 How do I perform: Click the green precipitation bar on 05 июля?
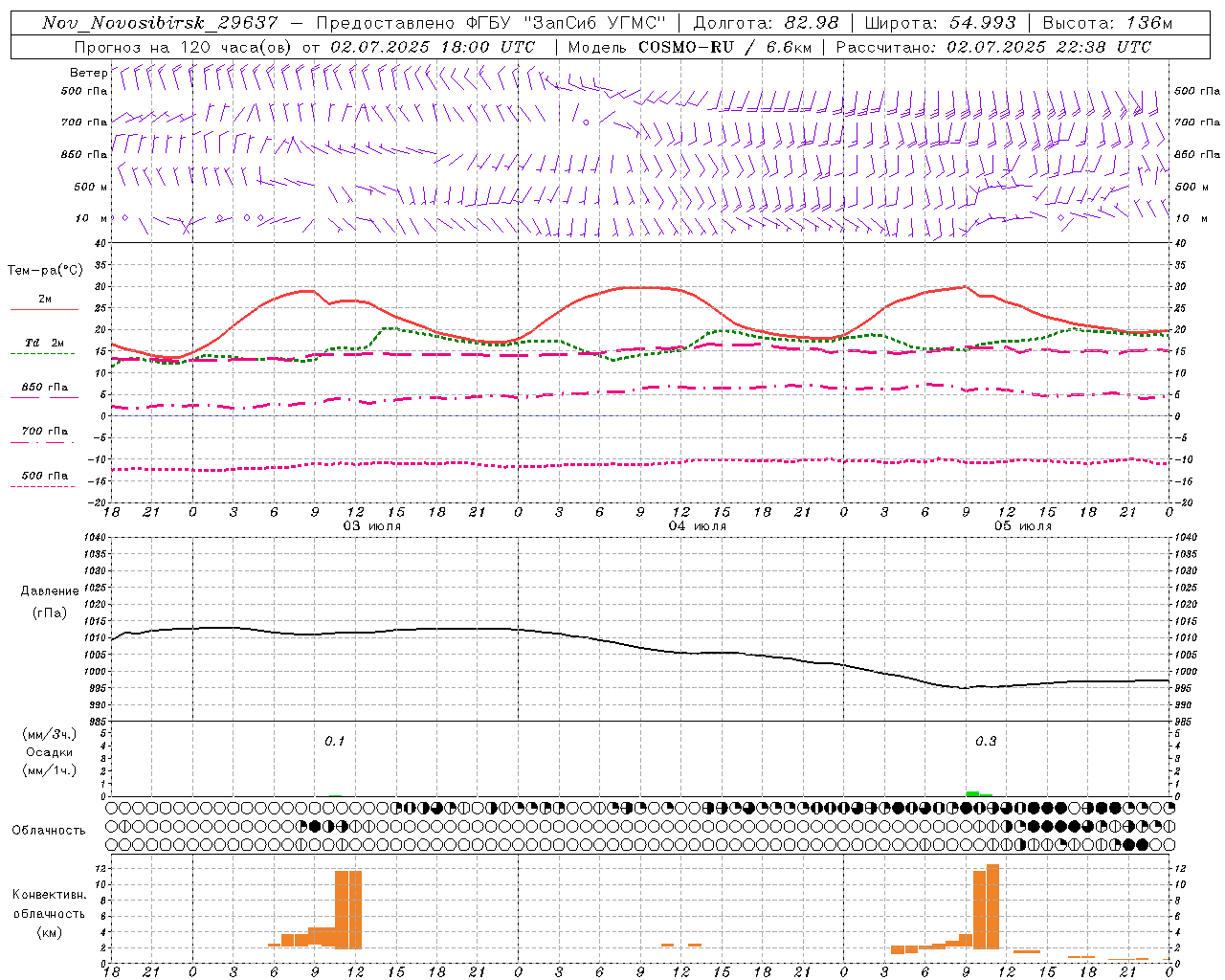pos(973,793)
